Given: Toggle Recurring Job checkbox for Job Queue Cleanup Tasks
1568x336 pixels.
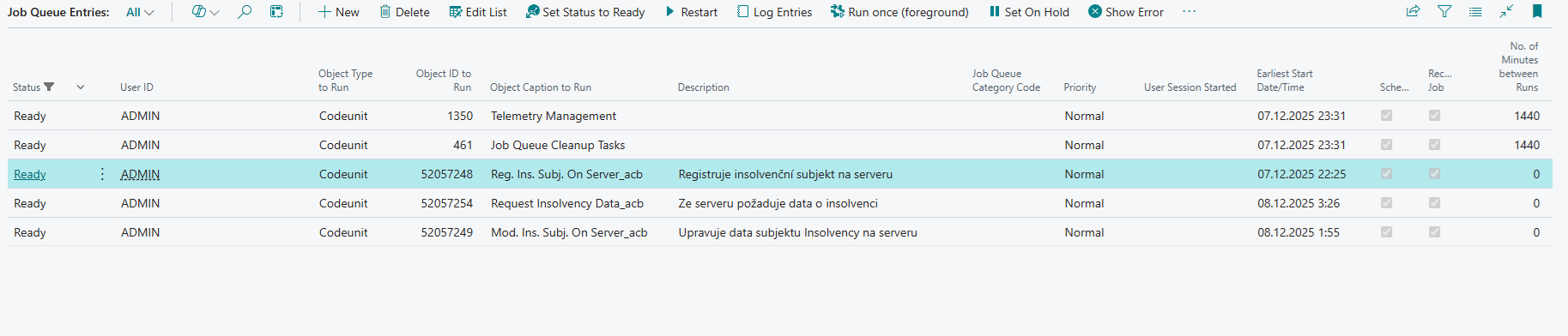Looking at the screenshot, I should [x=1434, y=145].
